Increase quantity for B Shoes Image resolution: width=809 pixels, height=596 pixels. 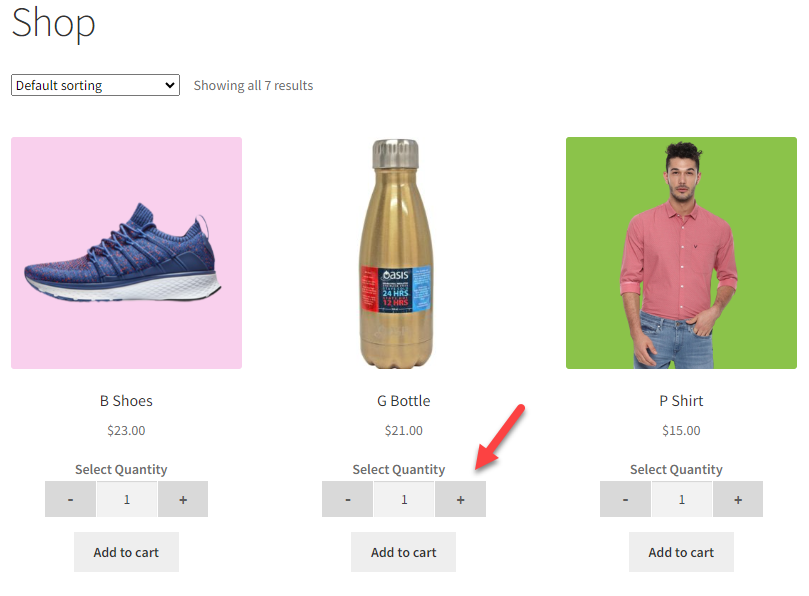[x=183, y=499]
